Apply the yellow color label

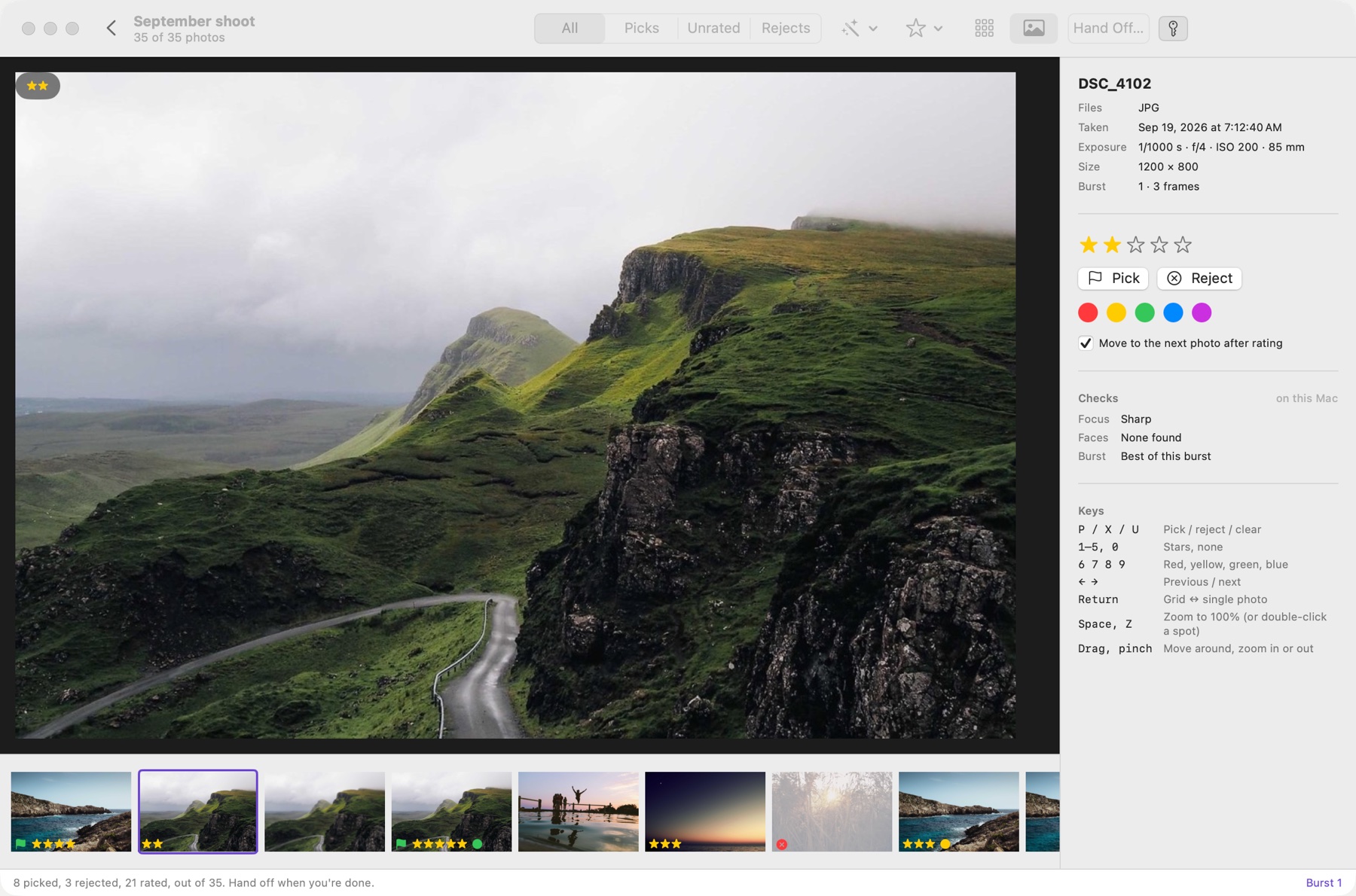pos(1116,312)
